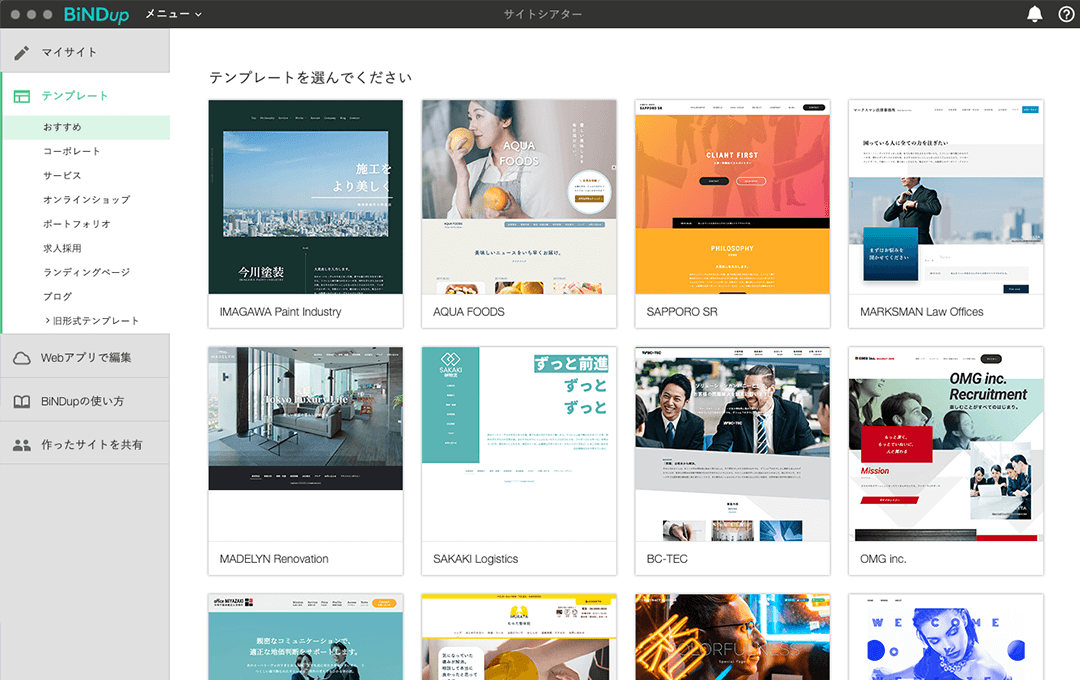Click the テンプレートを選んでください heading
The height and width of the screenshot is (680, 1080).
point(311,78)
